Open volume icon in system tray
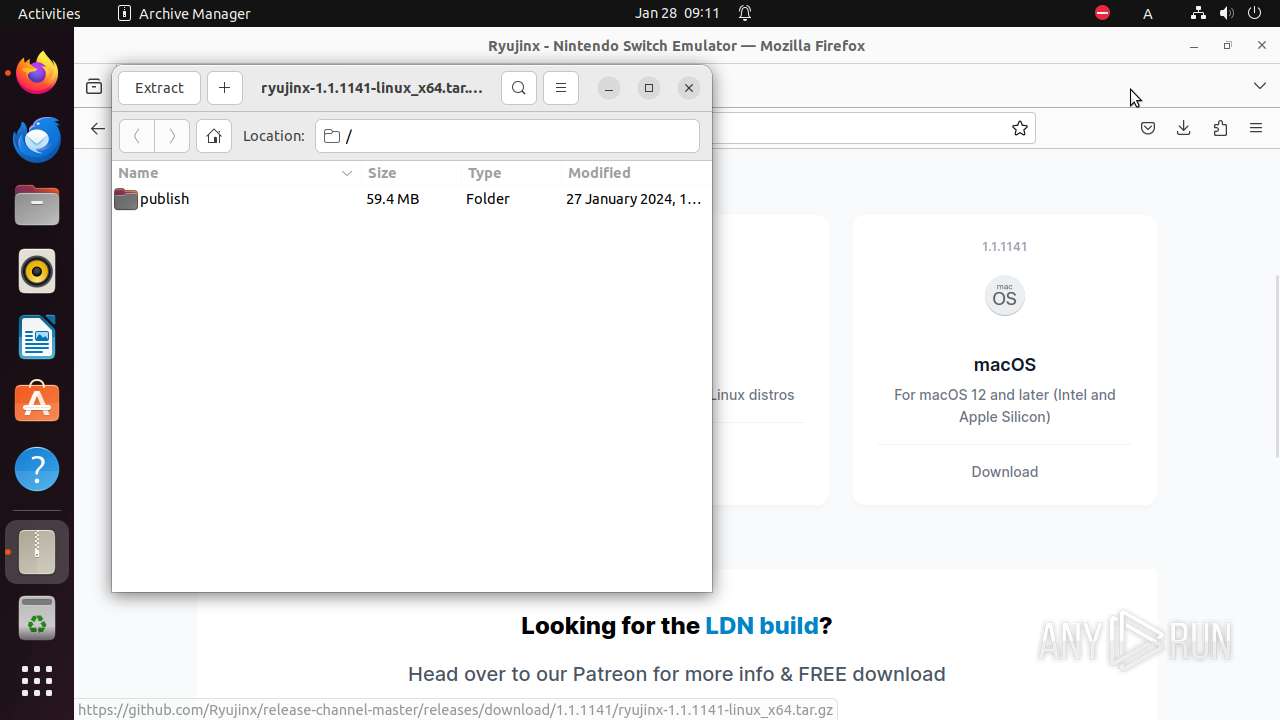The width and height of the screenshot is (1280, 720). pos(1227,13)
